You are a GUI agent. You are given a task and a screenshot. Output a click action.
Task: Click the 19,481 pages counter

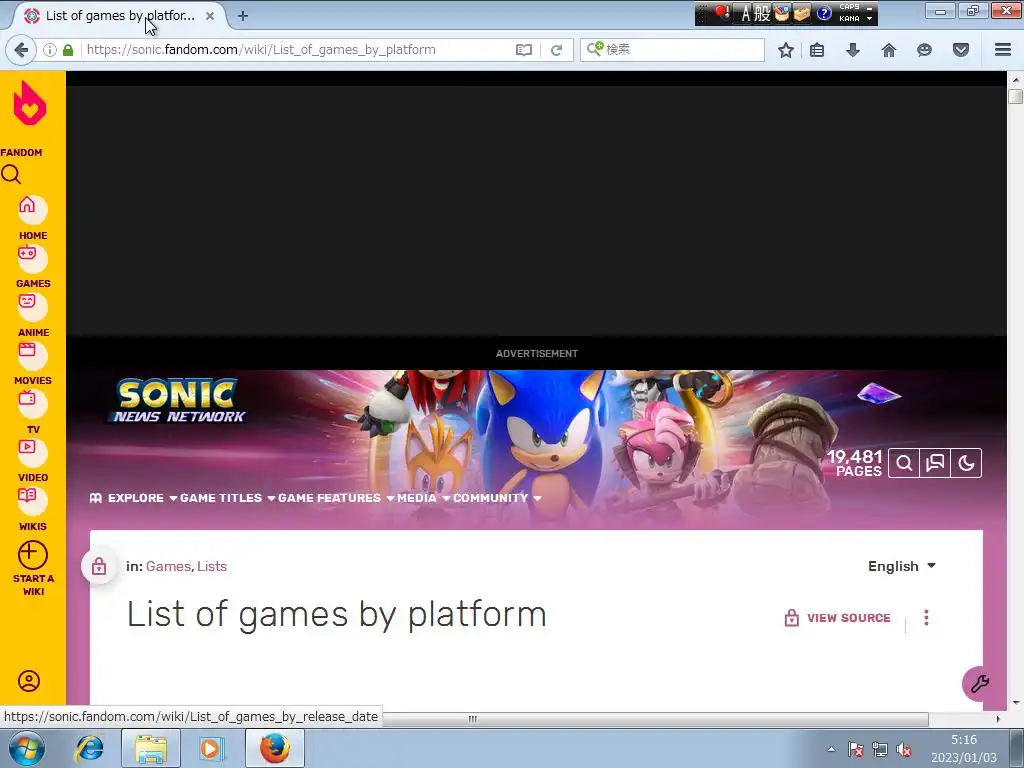click(x=854, y=463)
